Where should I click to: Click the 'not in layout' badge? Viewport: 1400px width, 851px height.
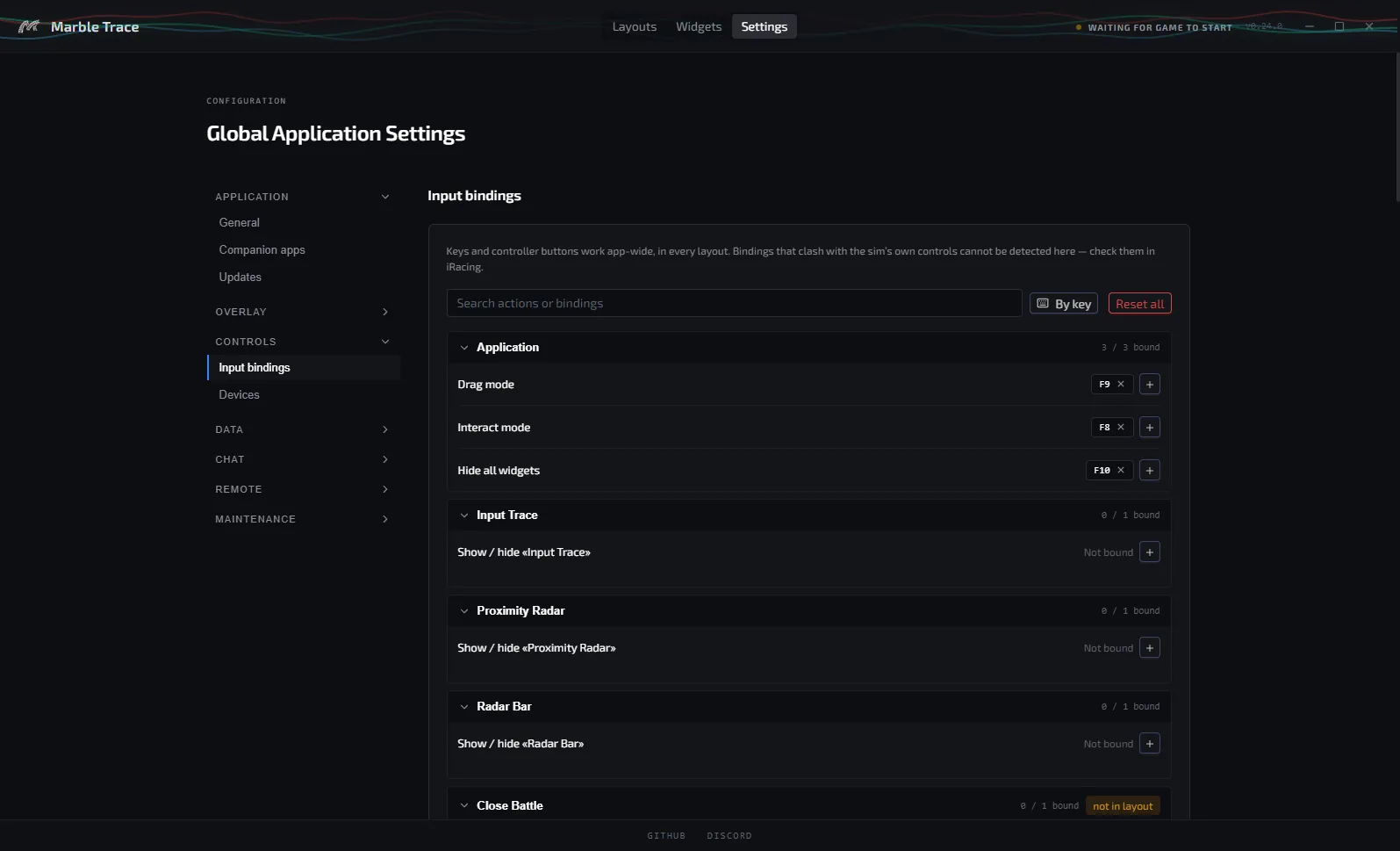[1123, 805]
